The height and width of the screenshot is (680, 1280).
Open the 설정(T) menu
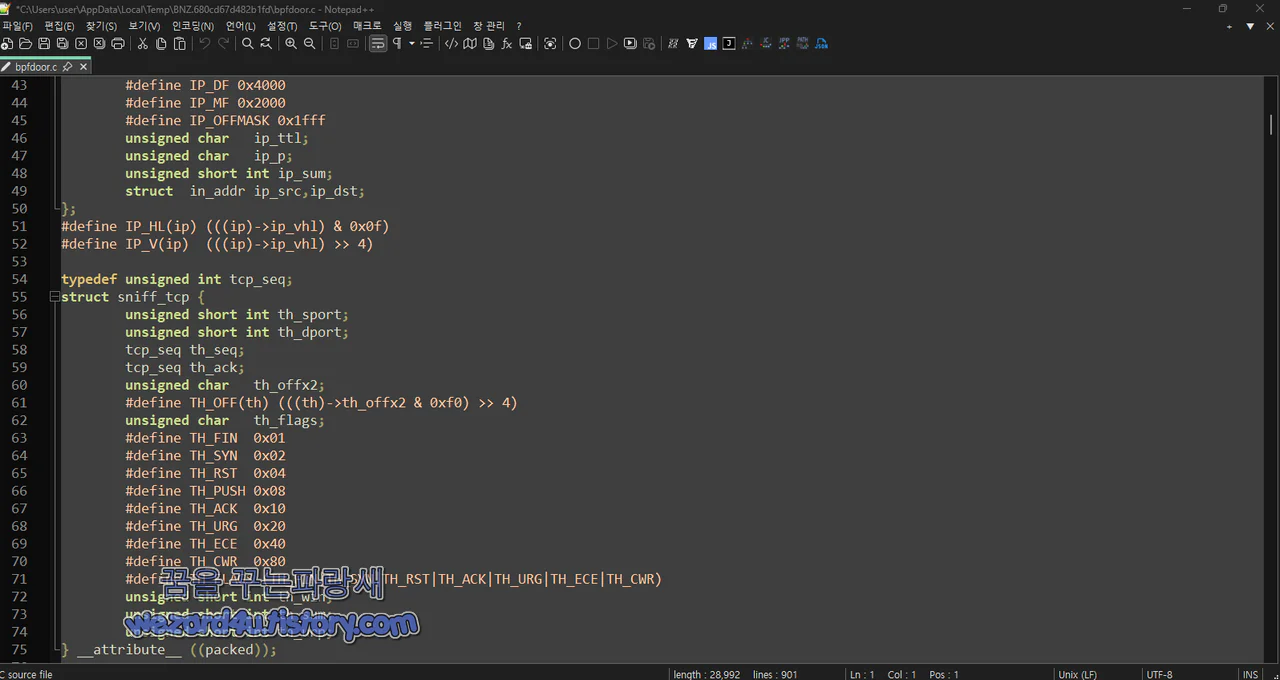(x=282, y=26)
